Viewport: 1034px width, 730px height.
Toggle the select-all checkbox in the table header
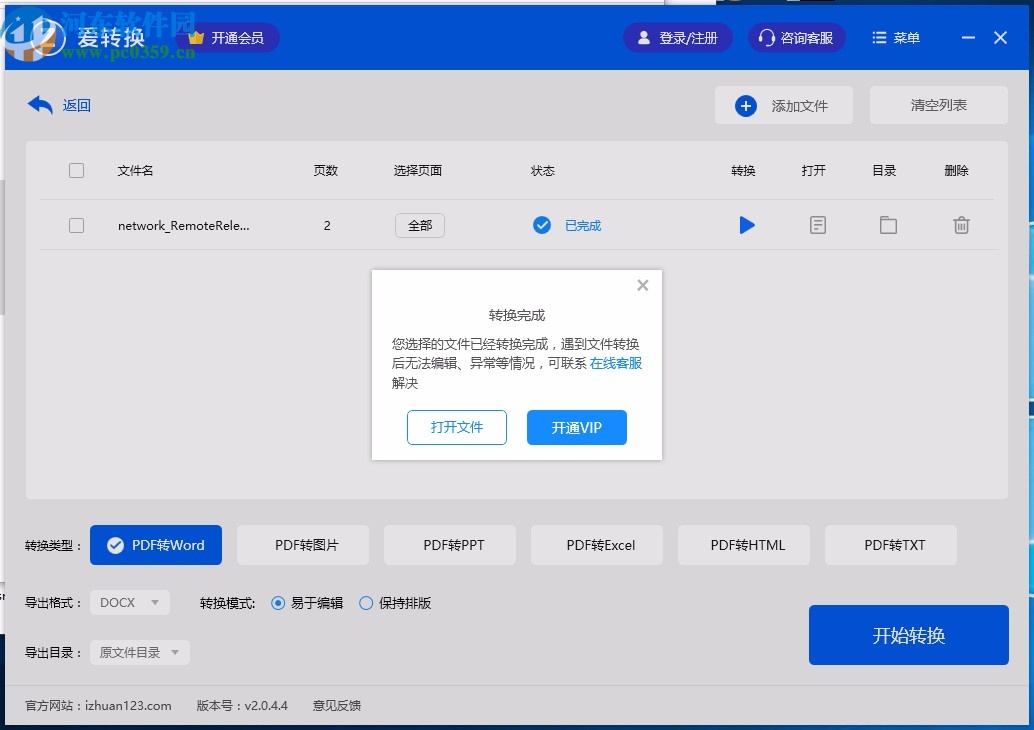[x=77, y=170]
